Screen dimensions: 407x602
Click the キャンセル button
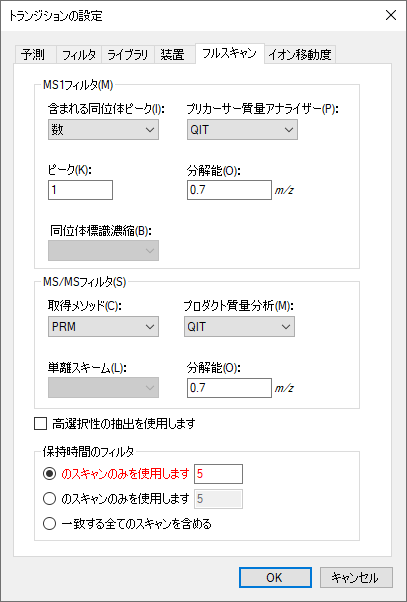pyautogui.click(x=356, y=577)
